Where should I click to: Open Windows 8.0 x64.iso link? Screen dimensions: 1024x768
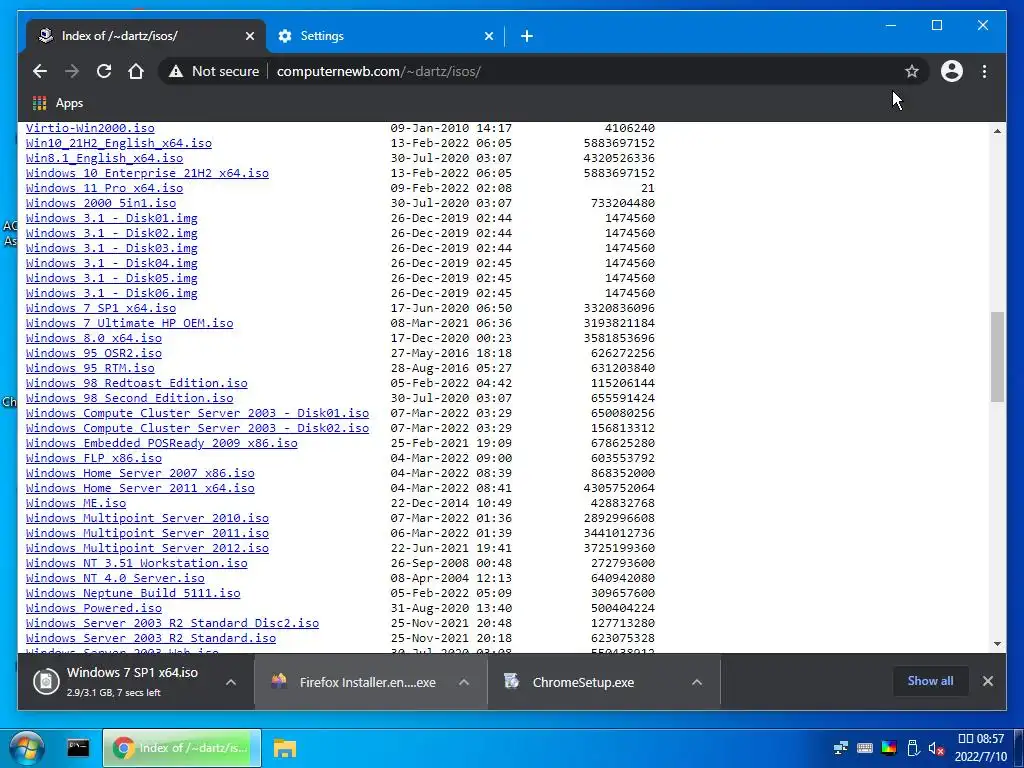click(94, 338)
